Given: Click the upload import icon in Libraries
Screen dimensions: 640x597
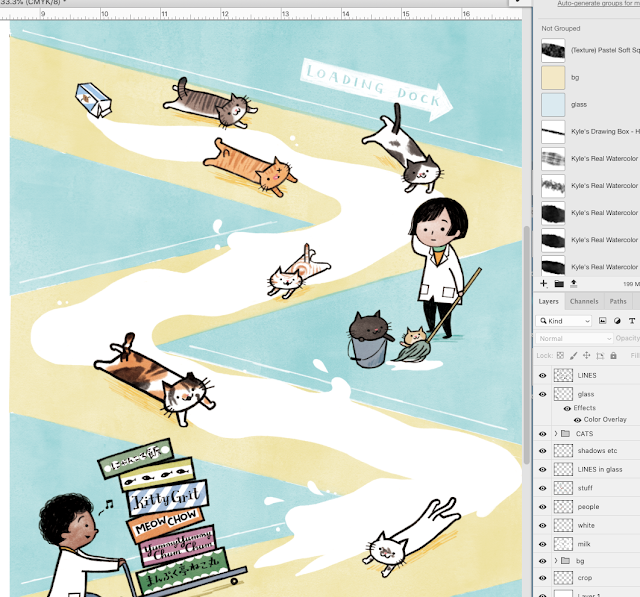Looking at the screenshot, I should (573, 283).
